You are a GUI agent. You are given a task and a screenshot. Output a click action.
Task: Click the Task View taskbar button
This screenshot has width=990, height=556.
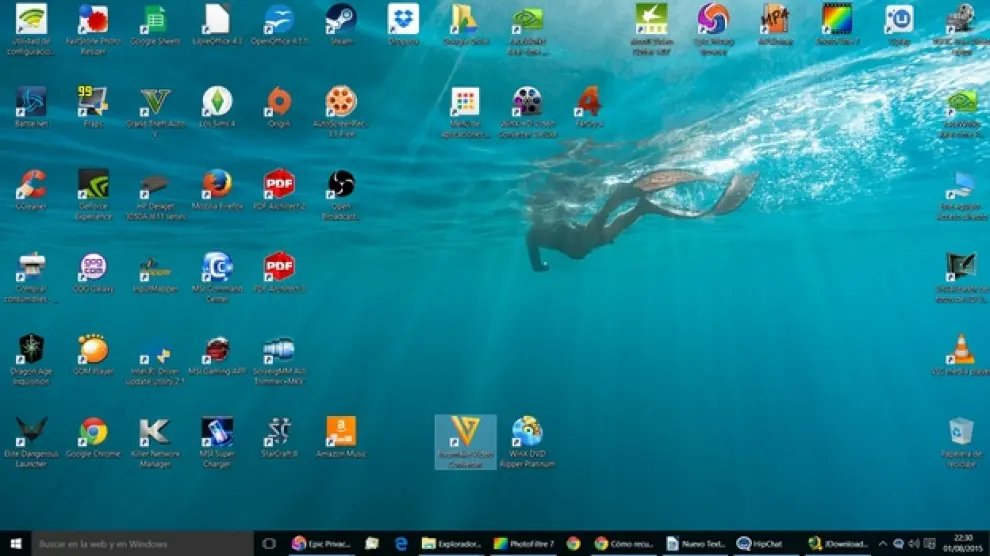coord(268,543)
